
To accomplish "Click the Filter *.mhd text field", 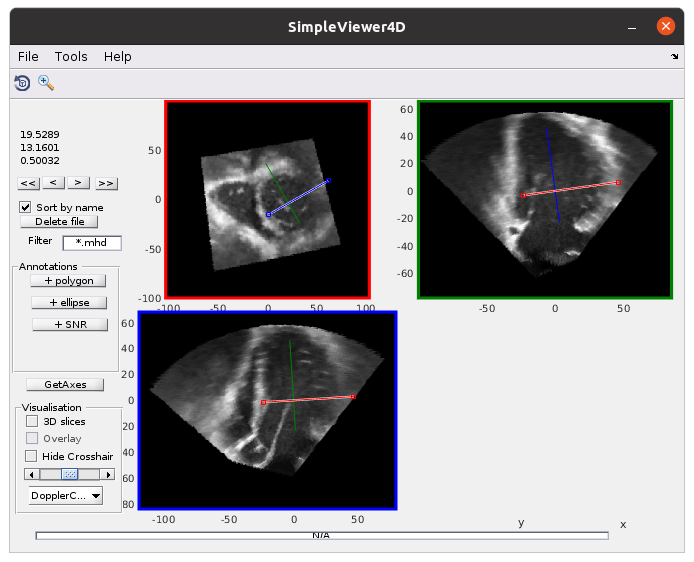I will click(91, 242).
